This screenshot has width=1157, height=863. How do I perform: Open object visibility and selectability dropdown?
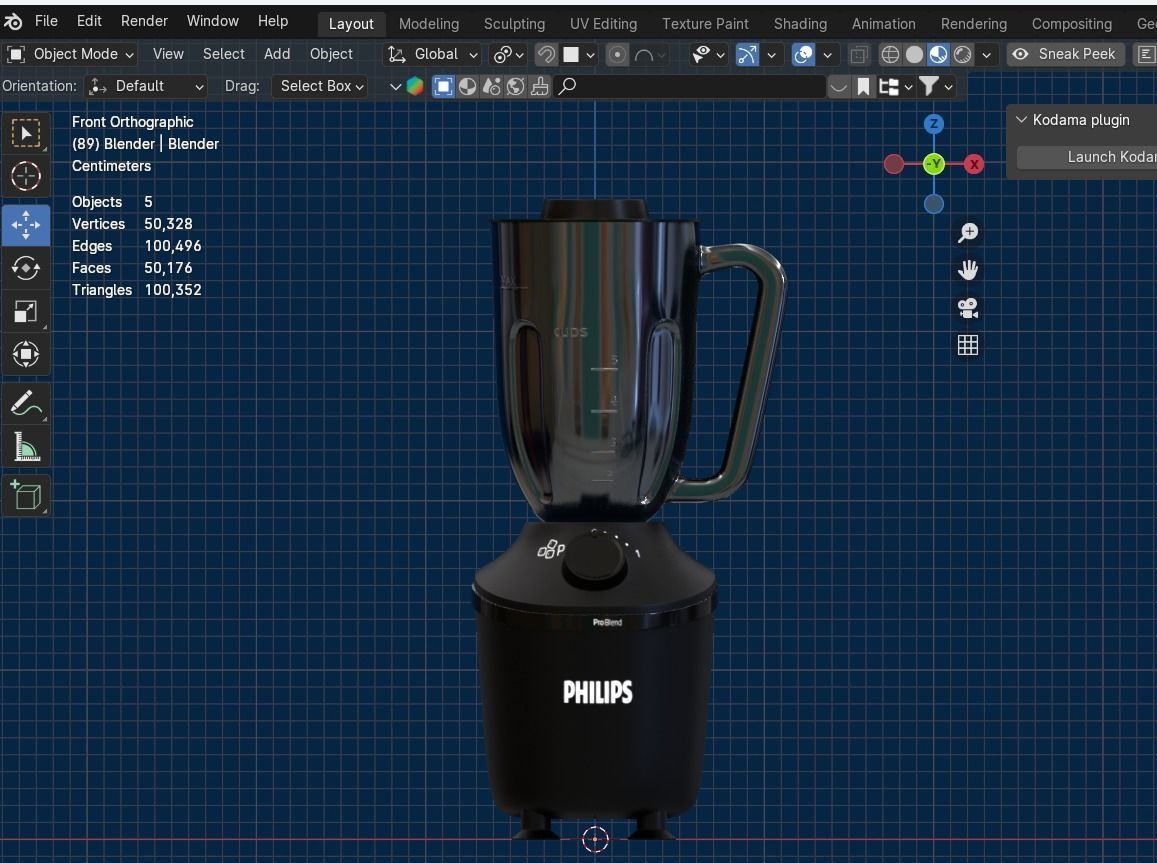coord(708,55)
